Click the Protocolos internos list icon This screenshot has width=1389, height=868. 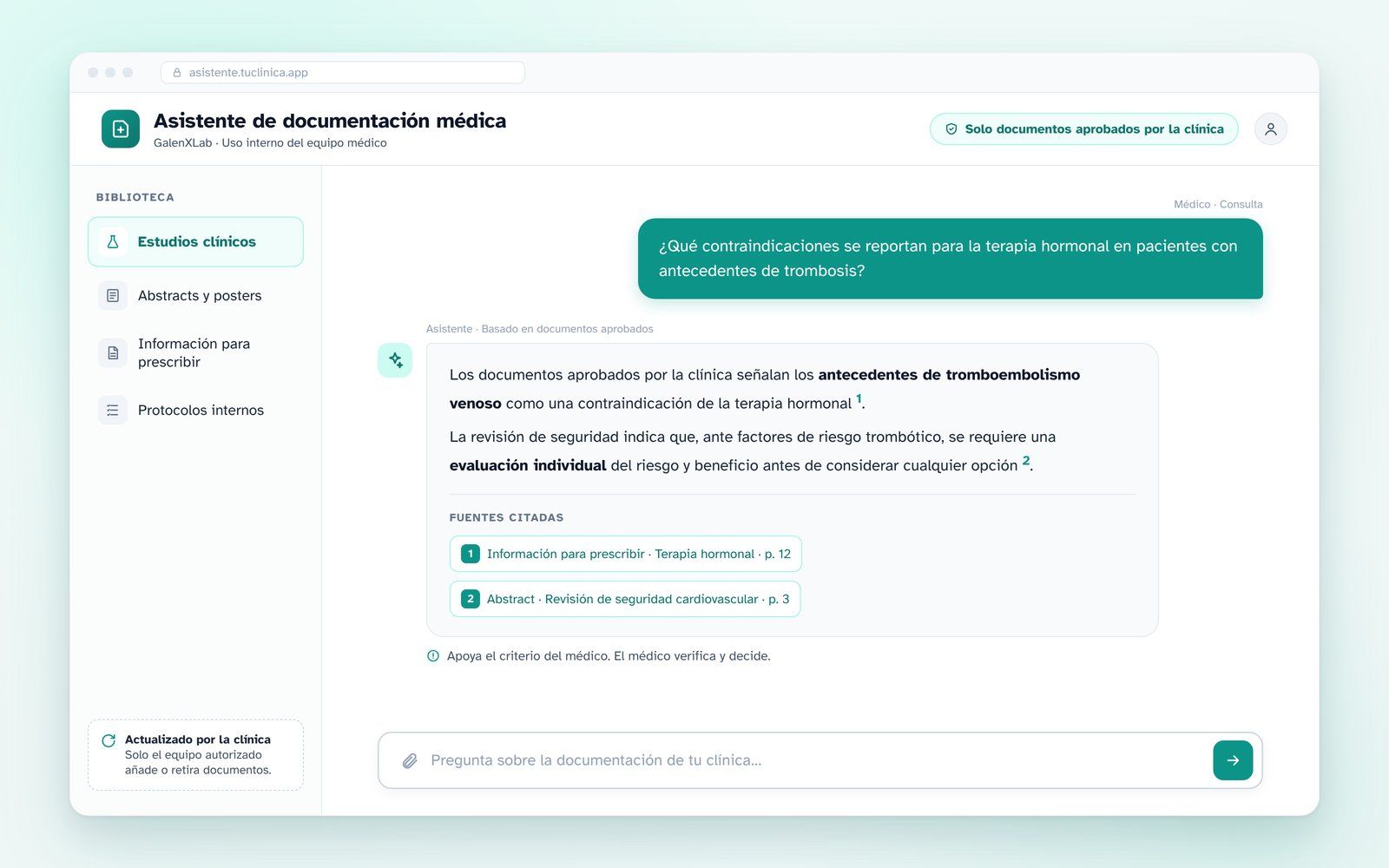click(113, 410)
